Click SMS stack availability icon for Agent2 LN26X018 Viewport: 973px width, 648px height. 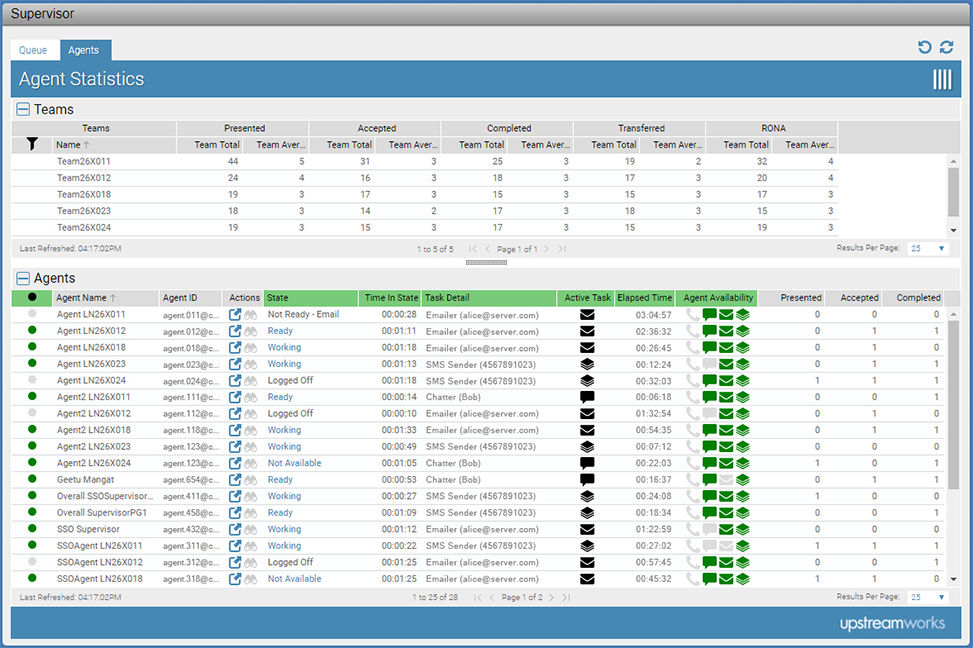[743, 430]
